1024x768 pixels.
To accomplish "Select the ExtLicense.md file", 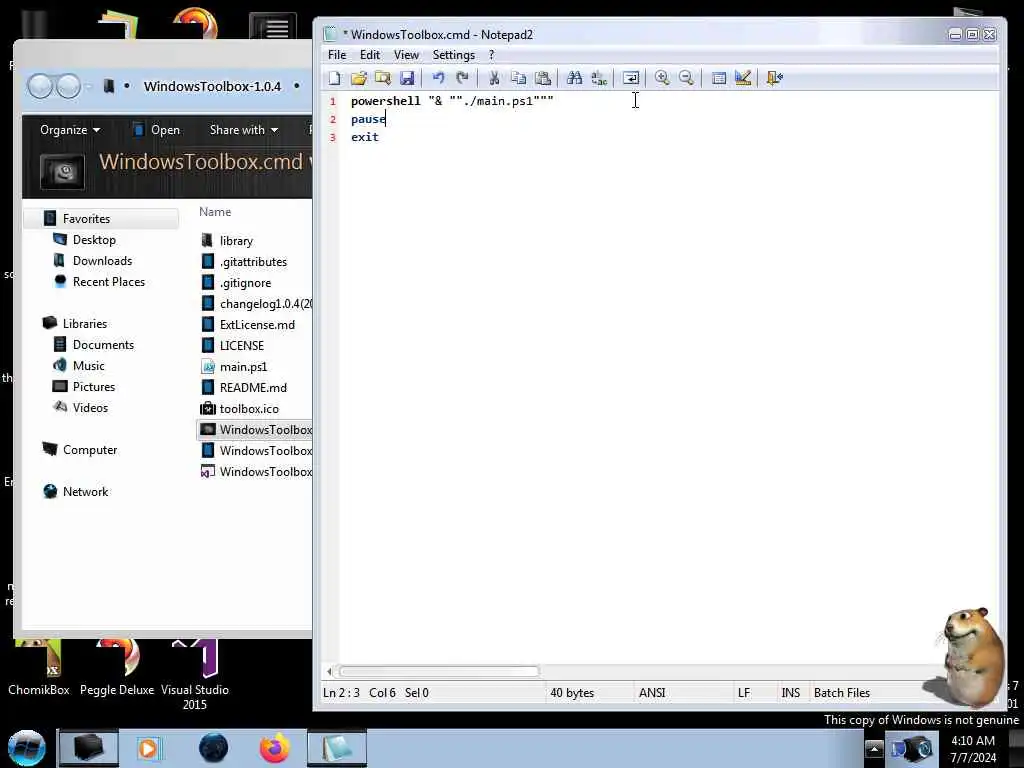I will pos(257,325).
